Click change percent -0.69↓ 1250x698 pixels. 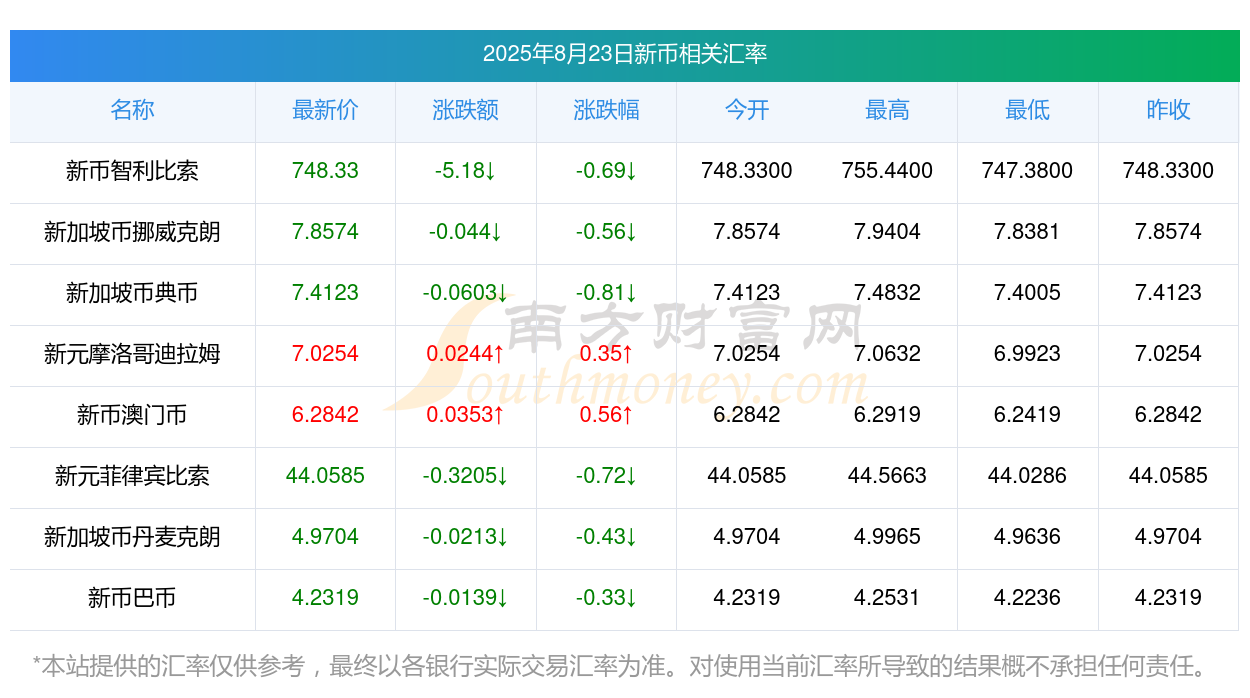606,171
